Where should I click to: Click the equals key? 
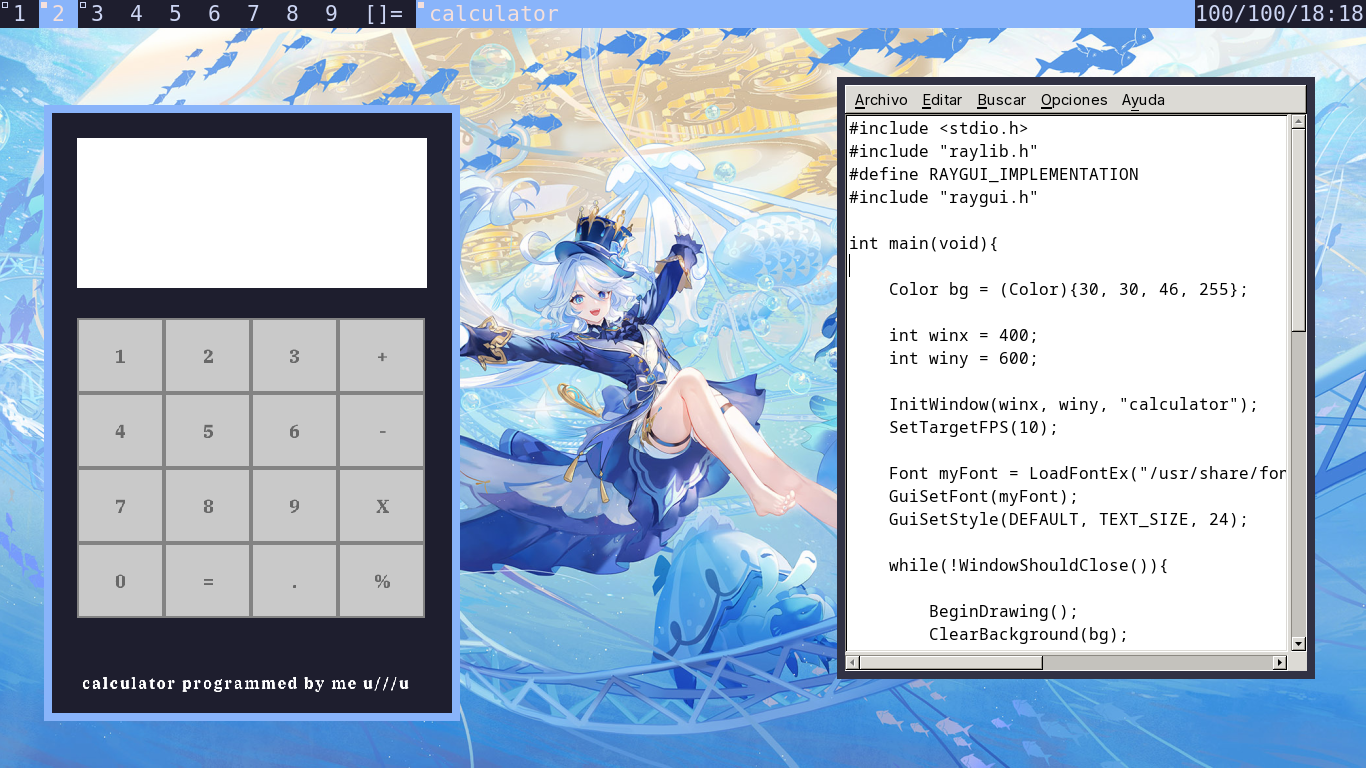208,581
